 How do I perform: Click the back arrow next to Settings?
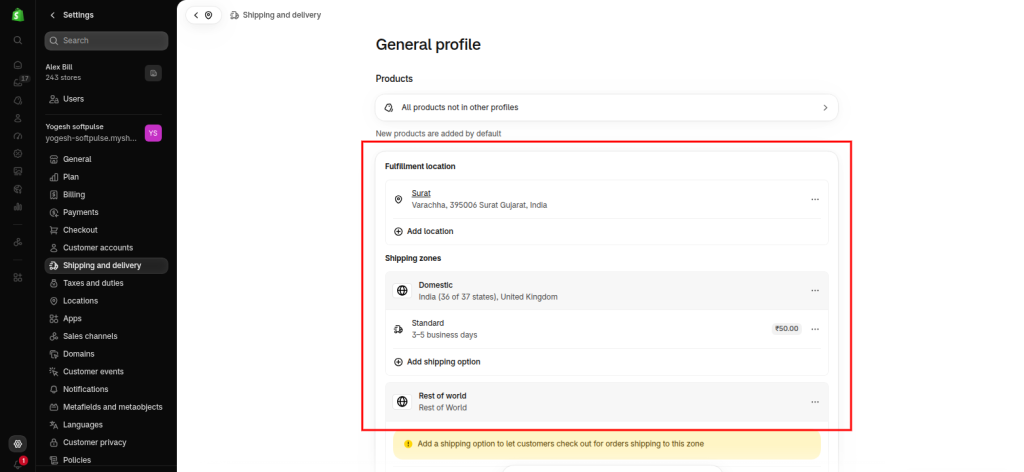click(x=53, y=15)
